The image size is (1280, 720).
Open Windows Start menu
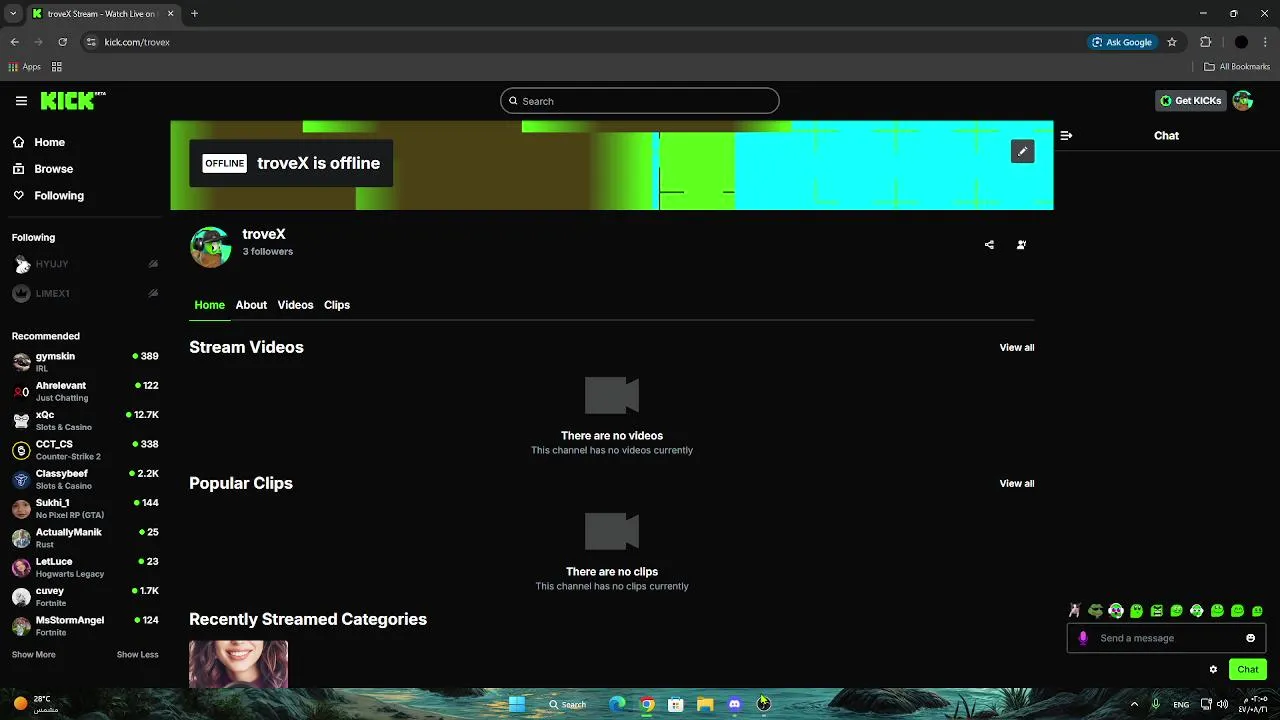tap(517, 704)
